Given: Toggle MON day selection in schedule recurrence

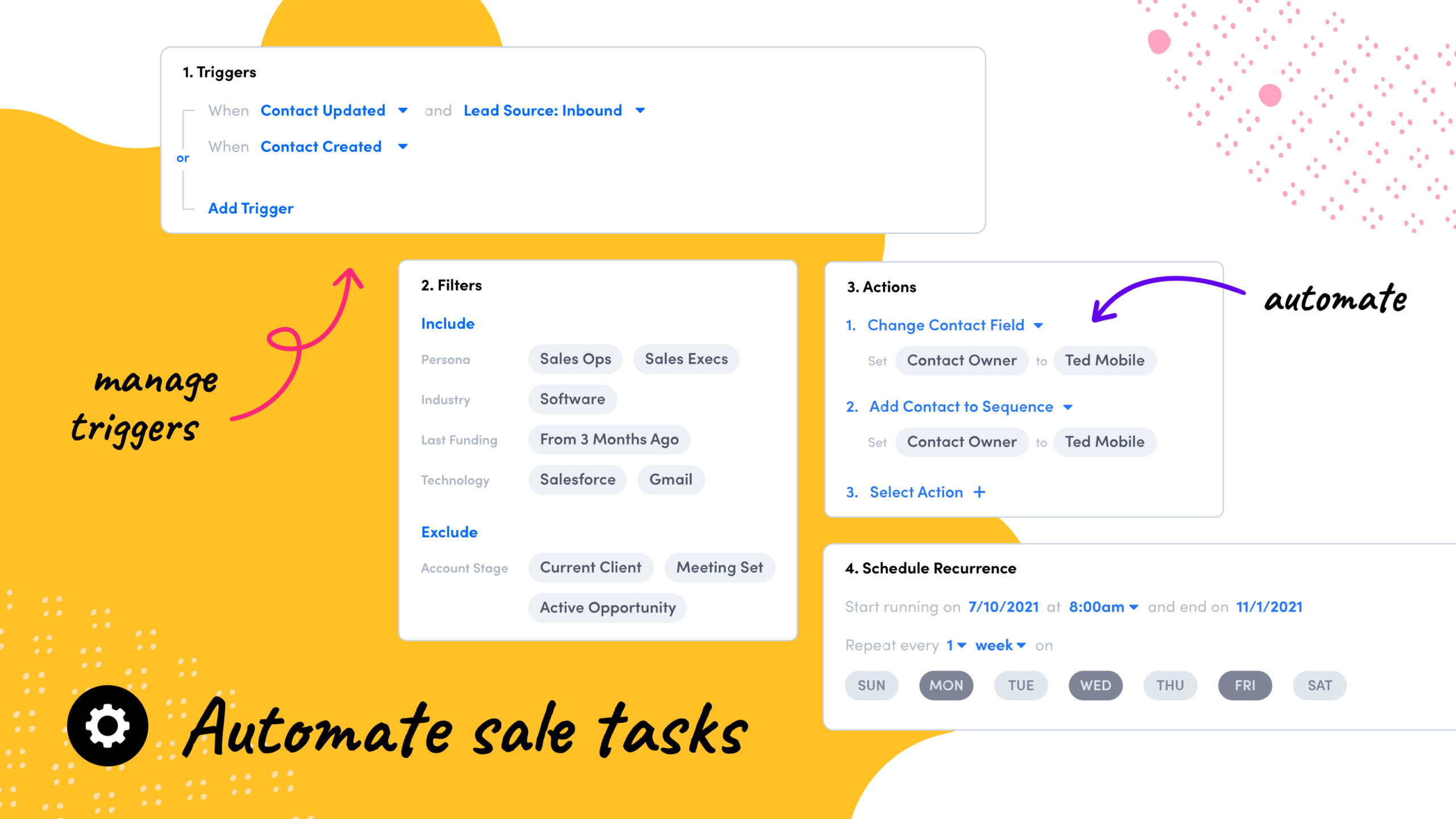Looking at the screenshot, I should [945, 685].
